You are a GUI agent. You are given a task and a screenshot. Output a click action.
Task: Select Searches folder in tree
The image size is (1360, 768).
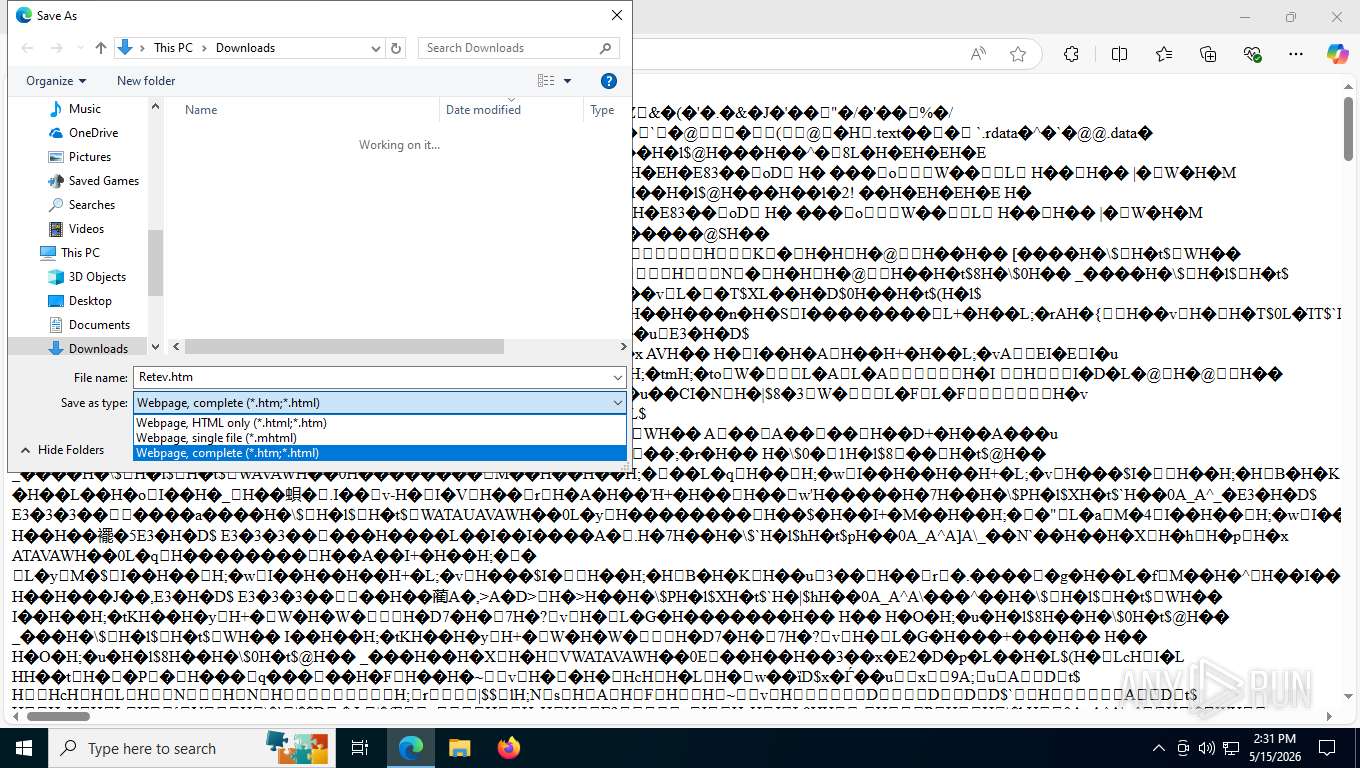(x=91, y=205)
